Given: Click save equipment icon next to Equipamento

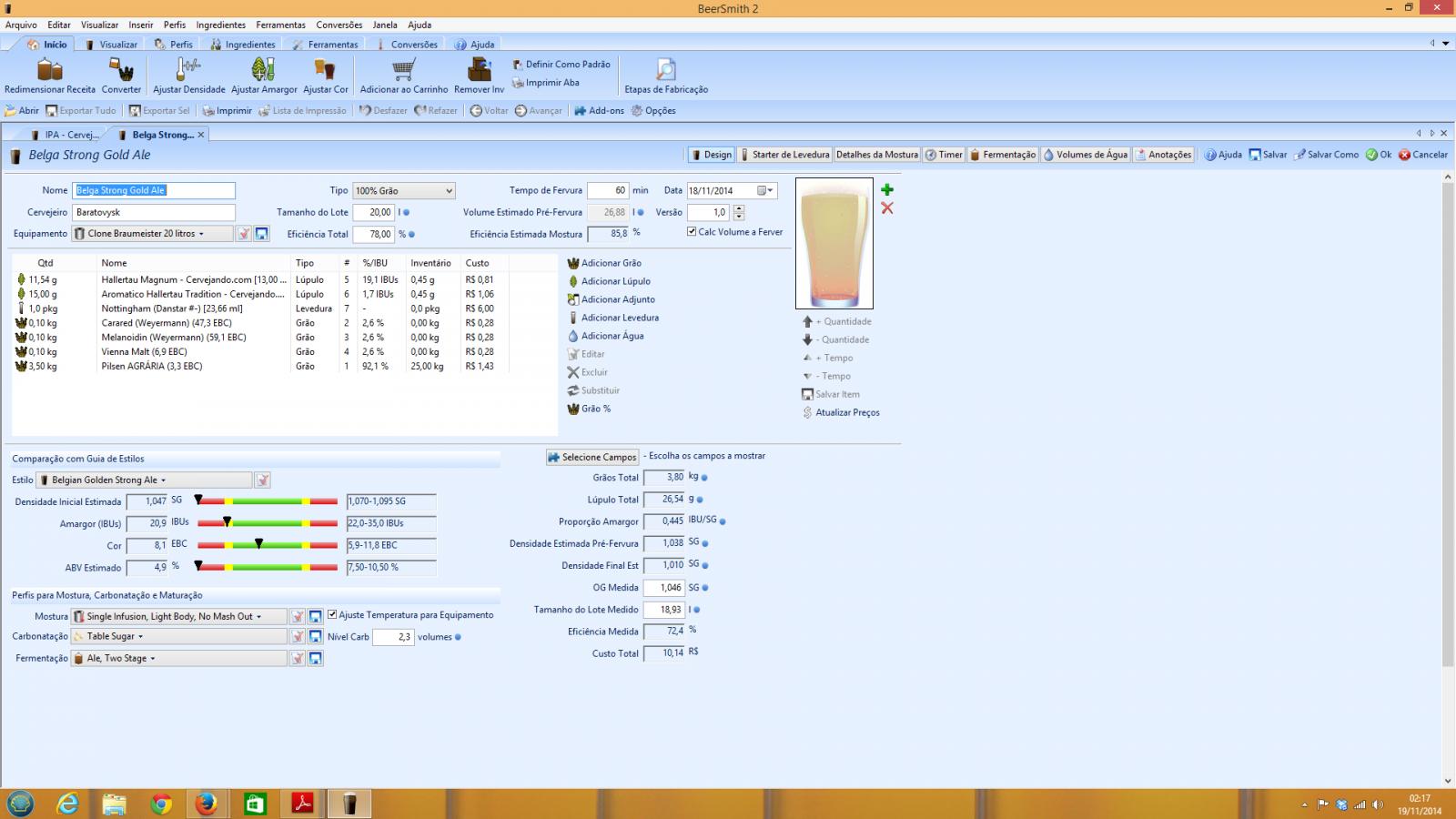Looking at the screenshot, I should coord(262,234).
